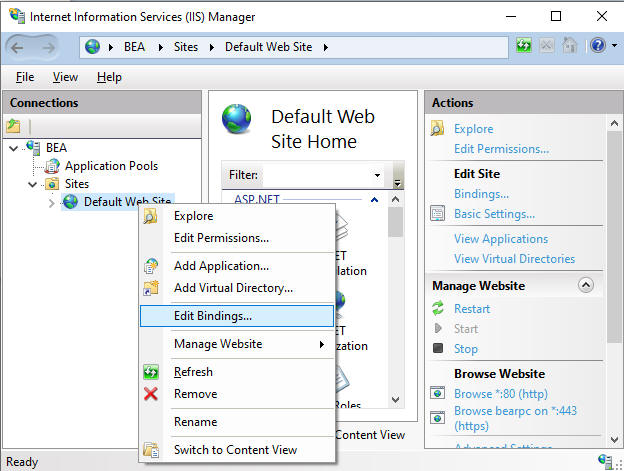Click BEA in breadcrumb path
The width and height of the screenshot is (624, 471).
tap(135, 47)
